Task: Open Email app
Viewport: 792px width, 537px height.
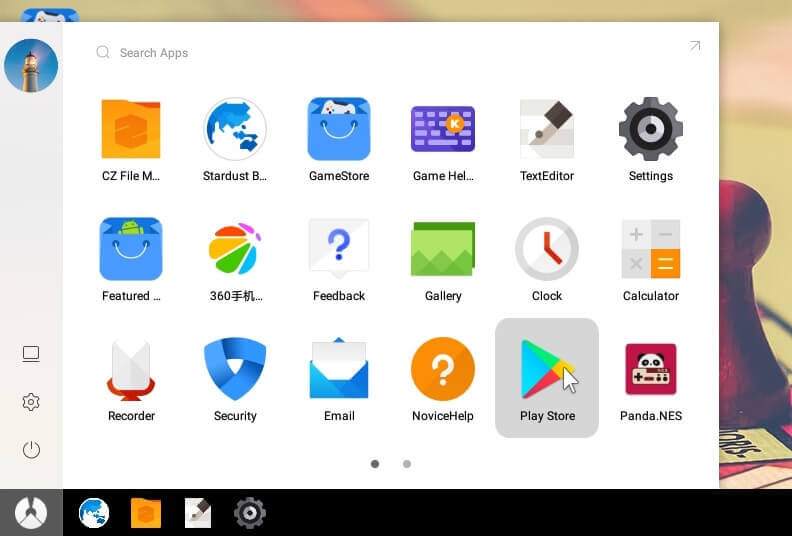Action: [x=339, y=368]
